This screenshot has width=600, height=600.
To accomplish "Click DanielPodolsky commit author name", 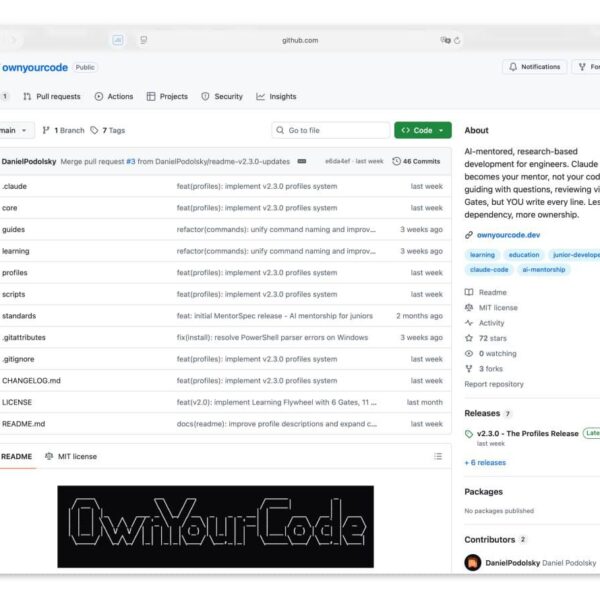I will (x=29, y=161).
